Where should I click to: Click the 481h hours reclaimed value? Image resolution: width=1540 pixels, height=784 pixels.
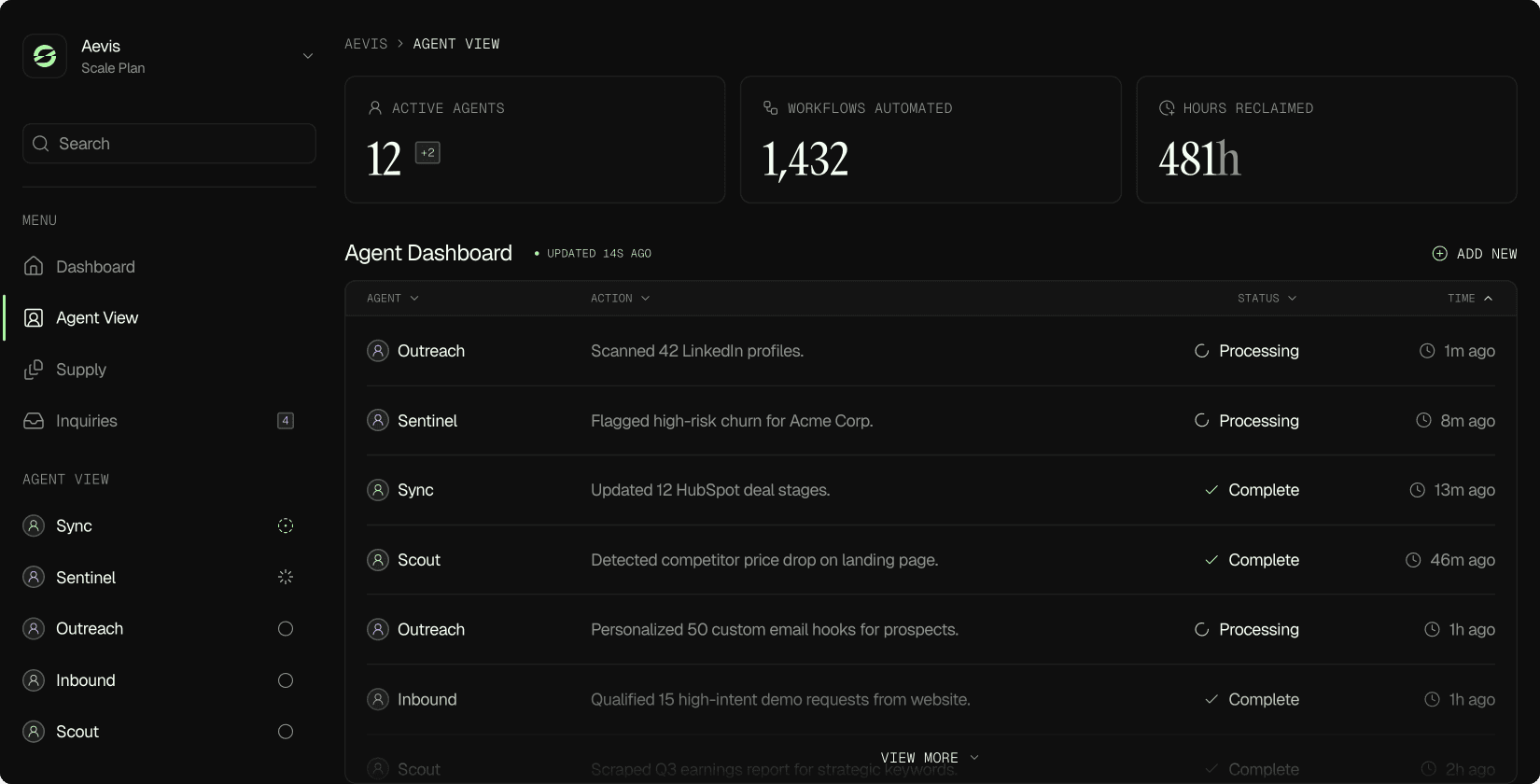[x=1199, y=159]
